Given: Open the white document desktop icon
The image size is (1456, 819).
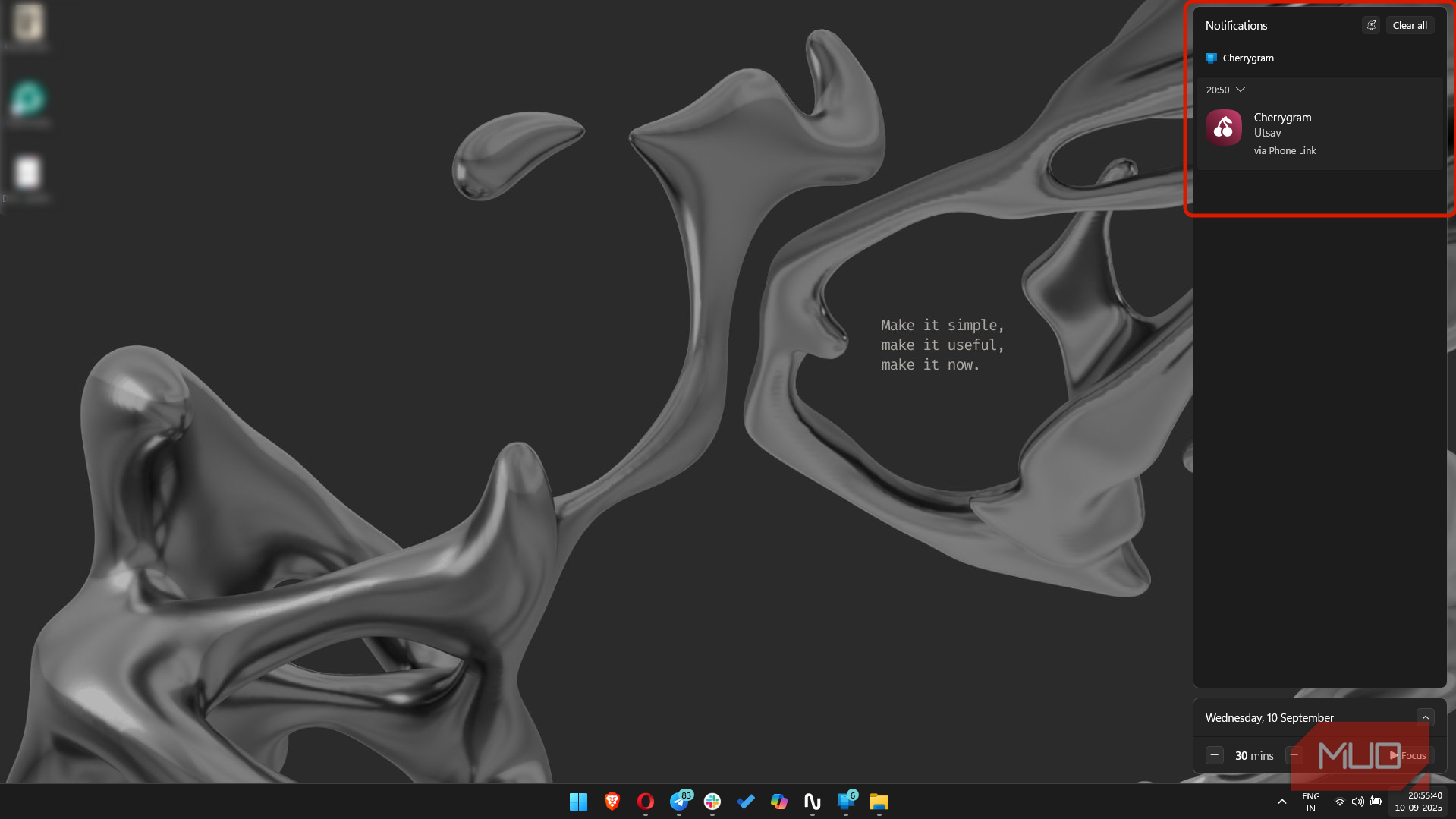Looking at the screenshot, I should point(28,178).
